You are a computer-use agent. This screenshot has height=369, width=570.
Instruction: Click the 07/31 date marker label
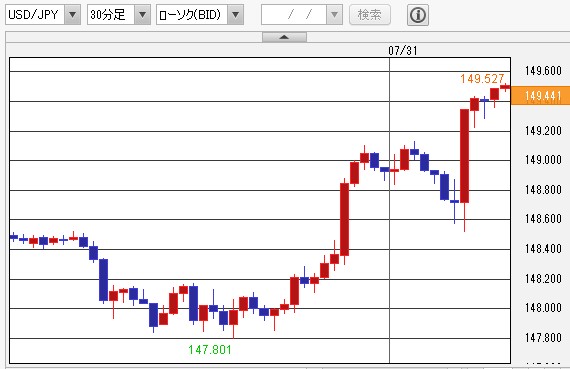tap(403, 51)
